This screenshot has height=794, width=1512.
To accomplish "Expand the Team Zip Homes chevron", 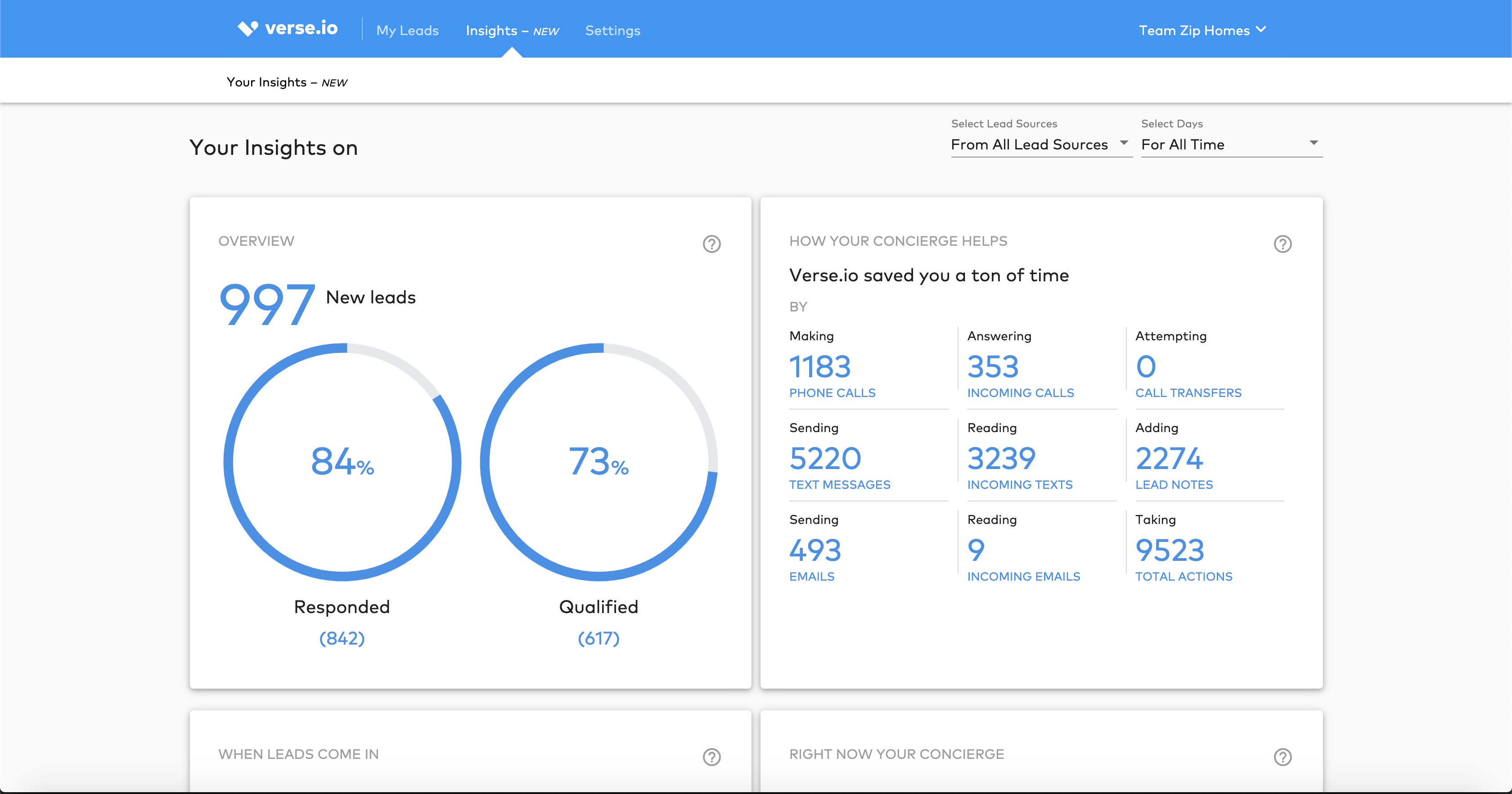I will coord(1261,30).
